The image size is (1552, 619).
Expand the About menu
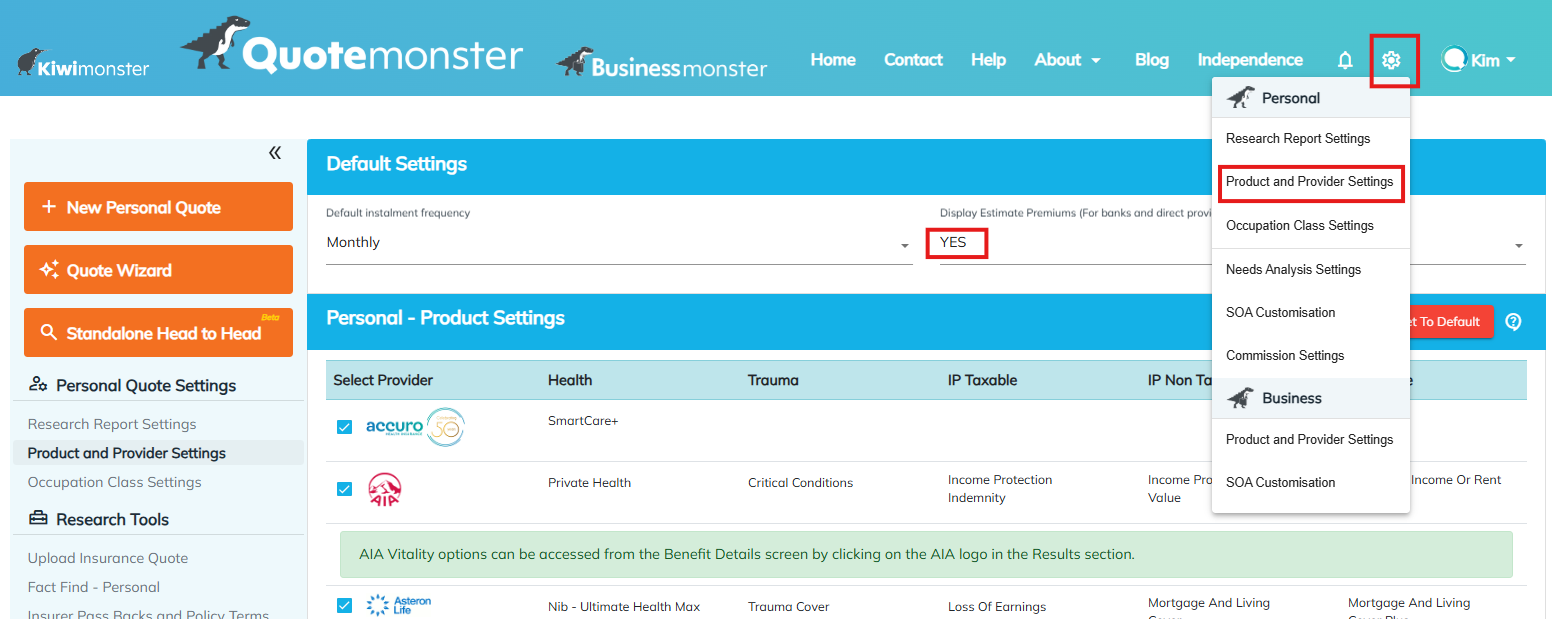point(1067,60)
